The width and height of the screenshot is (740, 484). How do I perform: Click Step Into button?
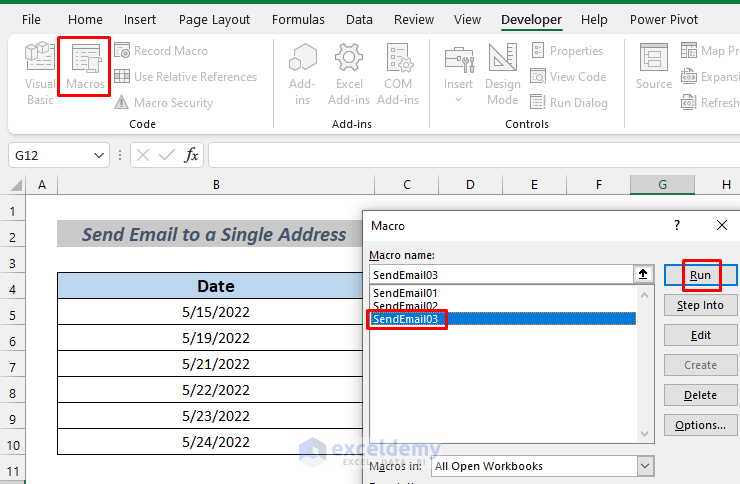click(700, 305)
